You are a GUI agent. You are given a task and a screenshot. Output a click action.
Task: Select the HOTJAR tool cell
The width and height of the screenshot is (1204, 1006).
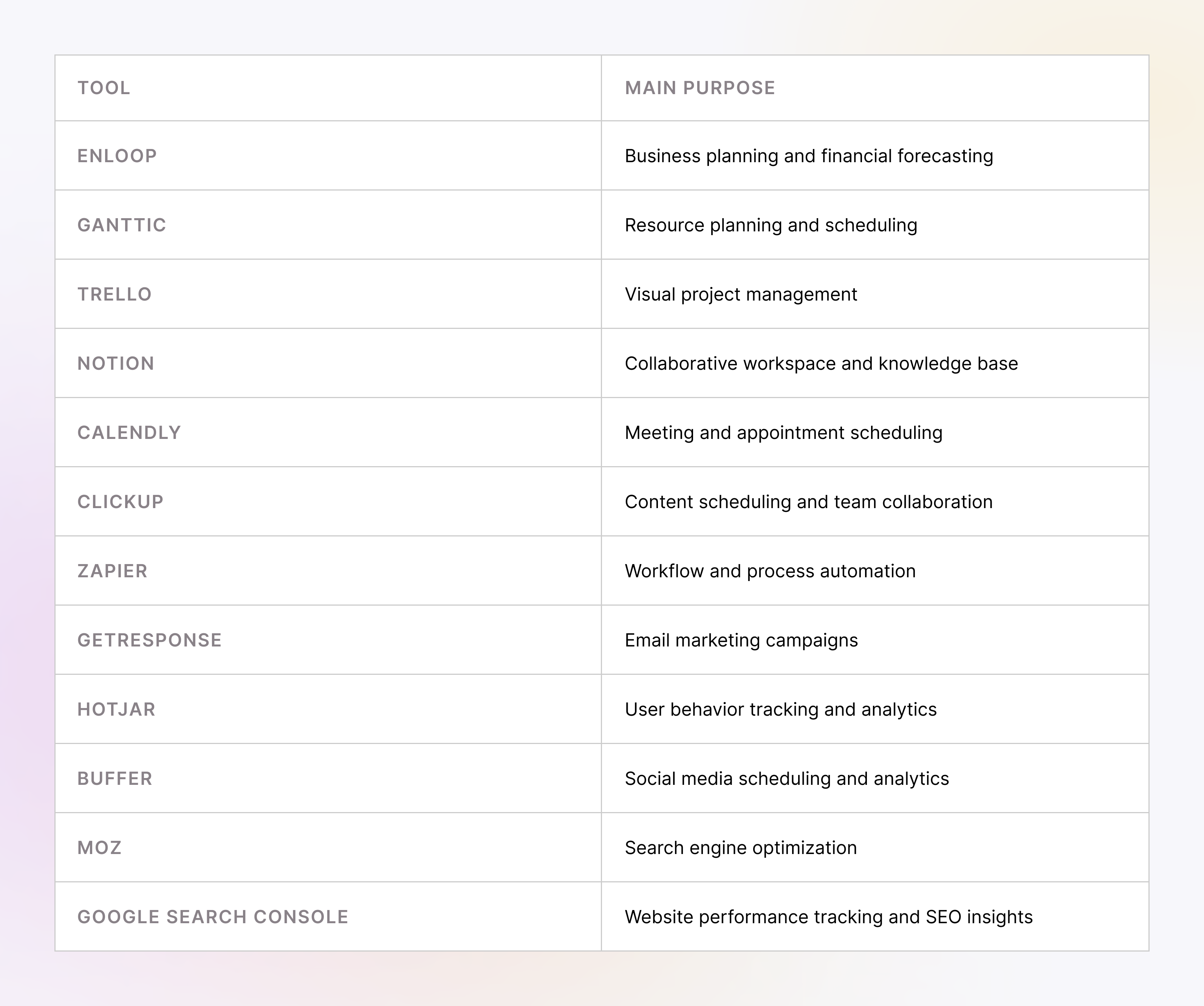(328, 709)
